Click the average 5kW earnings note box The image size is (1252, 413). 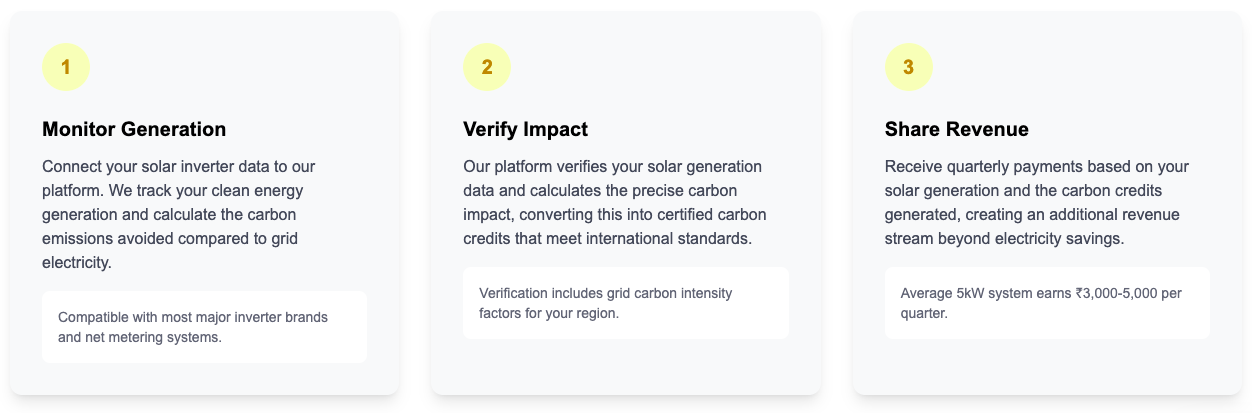pyautogui.click(x=1047, y=303)
